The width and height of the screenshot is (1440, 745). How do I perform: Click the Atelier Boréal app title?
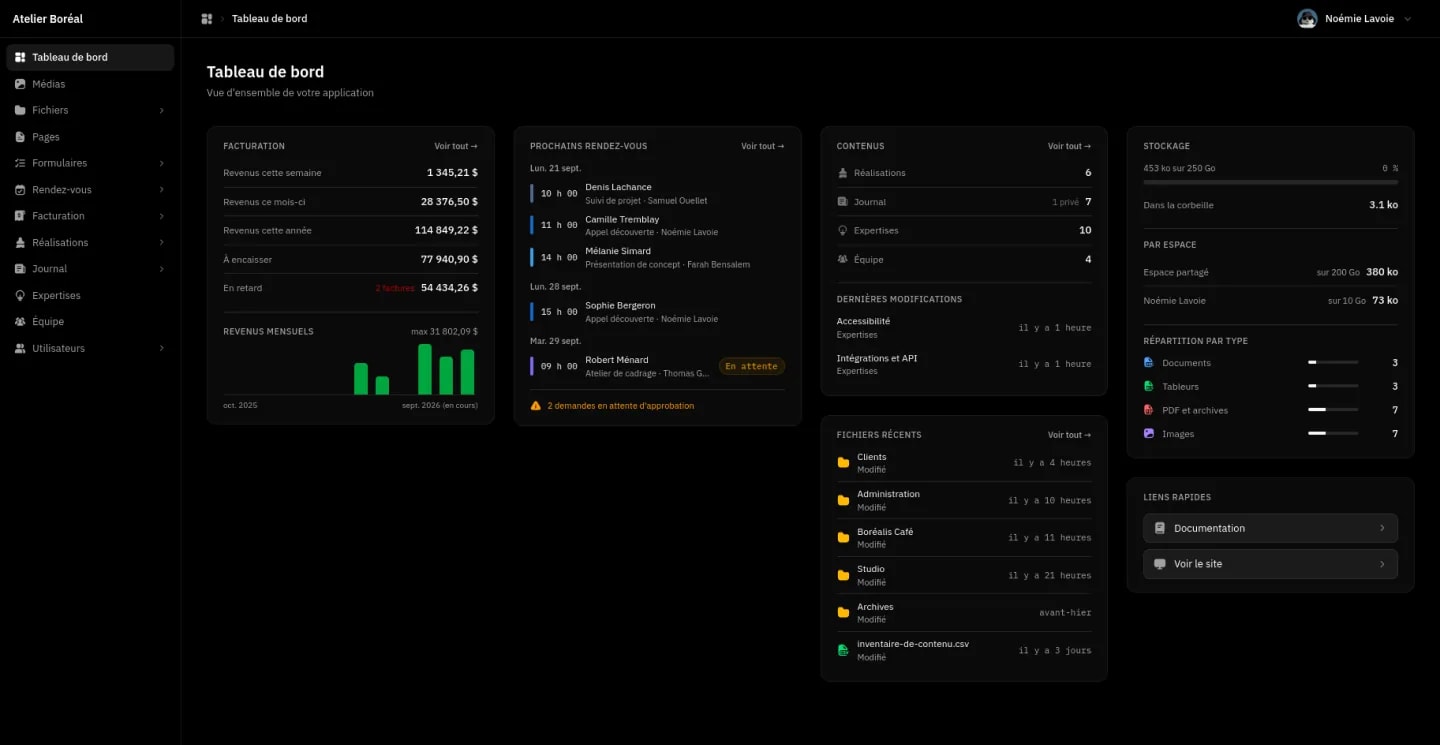click(48, 19)
